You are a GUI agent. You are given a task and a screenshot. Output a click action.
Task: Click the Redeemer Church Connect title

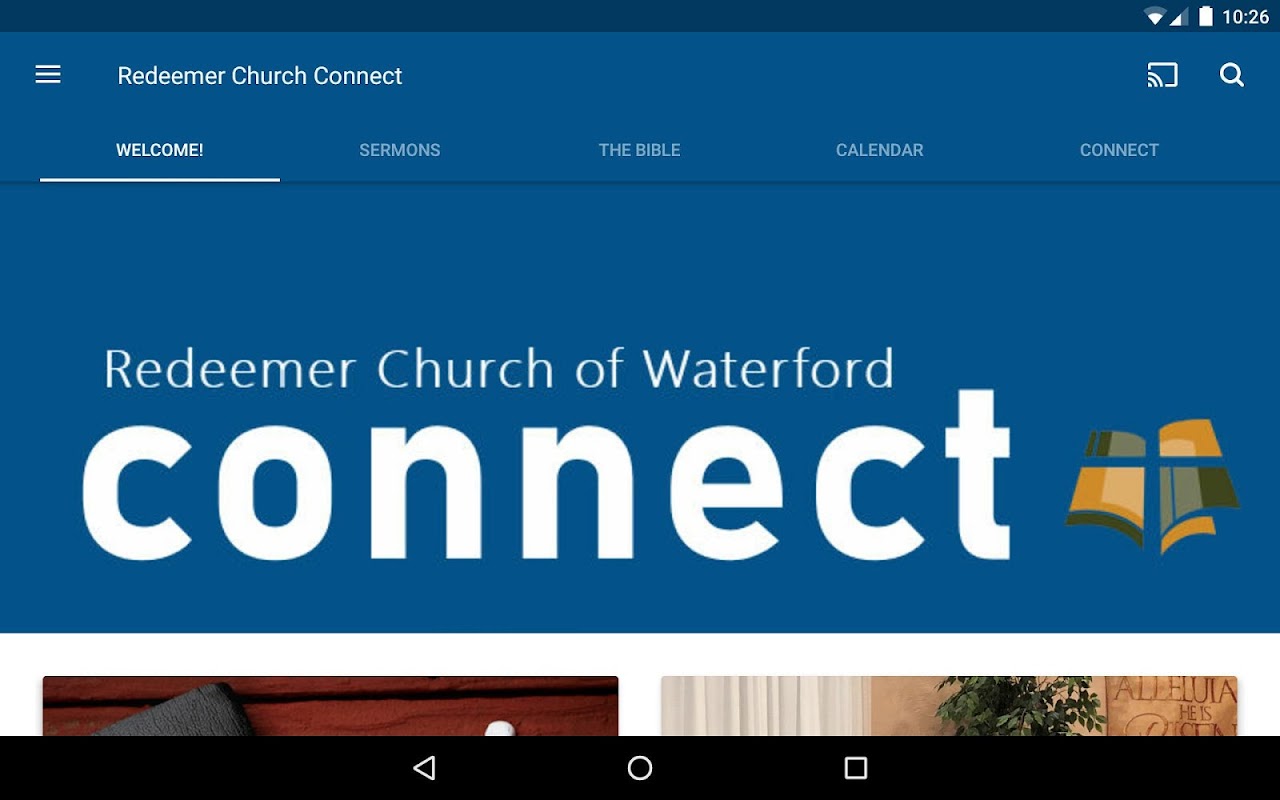260,76
